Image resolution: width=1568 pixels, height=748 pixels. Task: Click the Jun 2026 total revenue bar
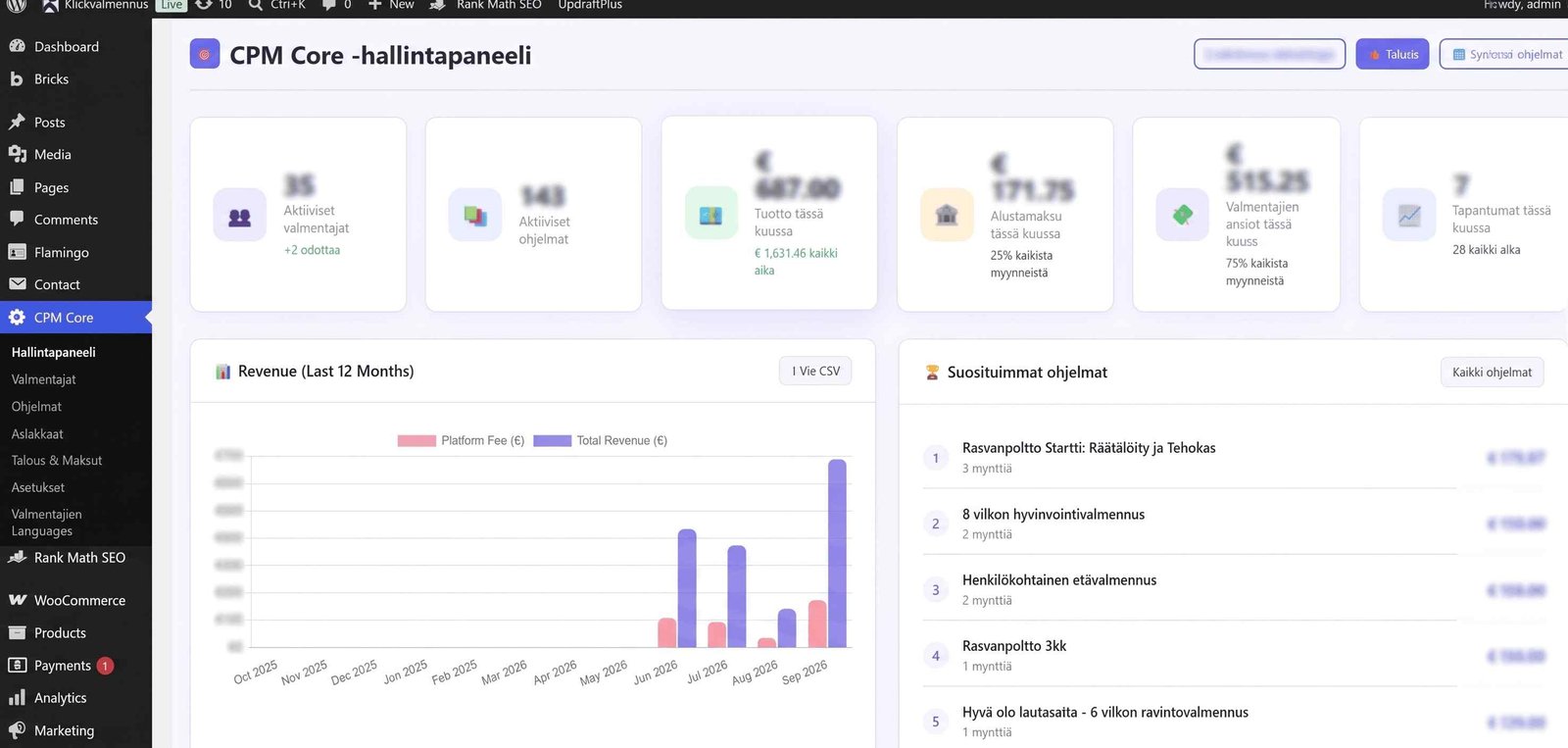687,588
